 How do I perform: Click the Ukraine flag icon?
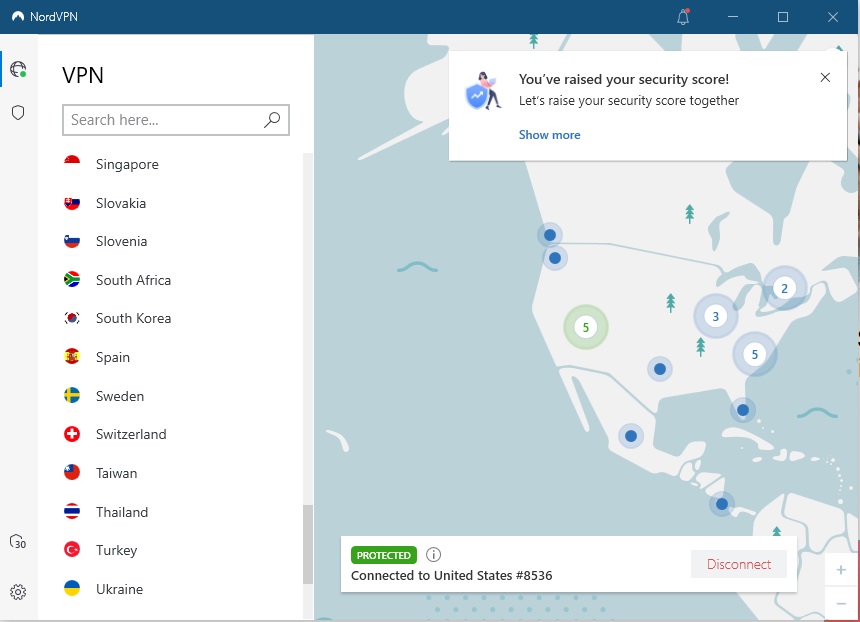pyautogui.click(x=72, y=589)
